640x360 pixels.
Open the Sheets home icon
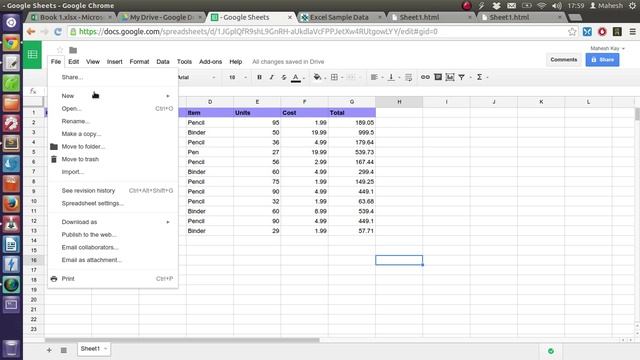click(x=33, y=54)
